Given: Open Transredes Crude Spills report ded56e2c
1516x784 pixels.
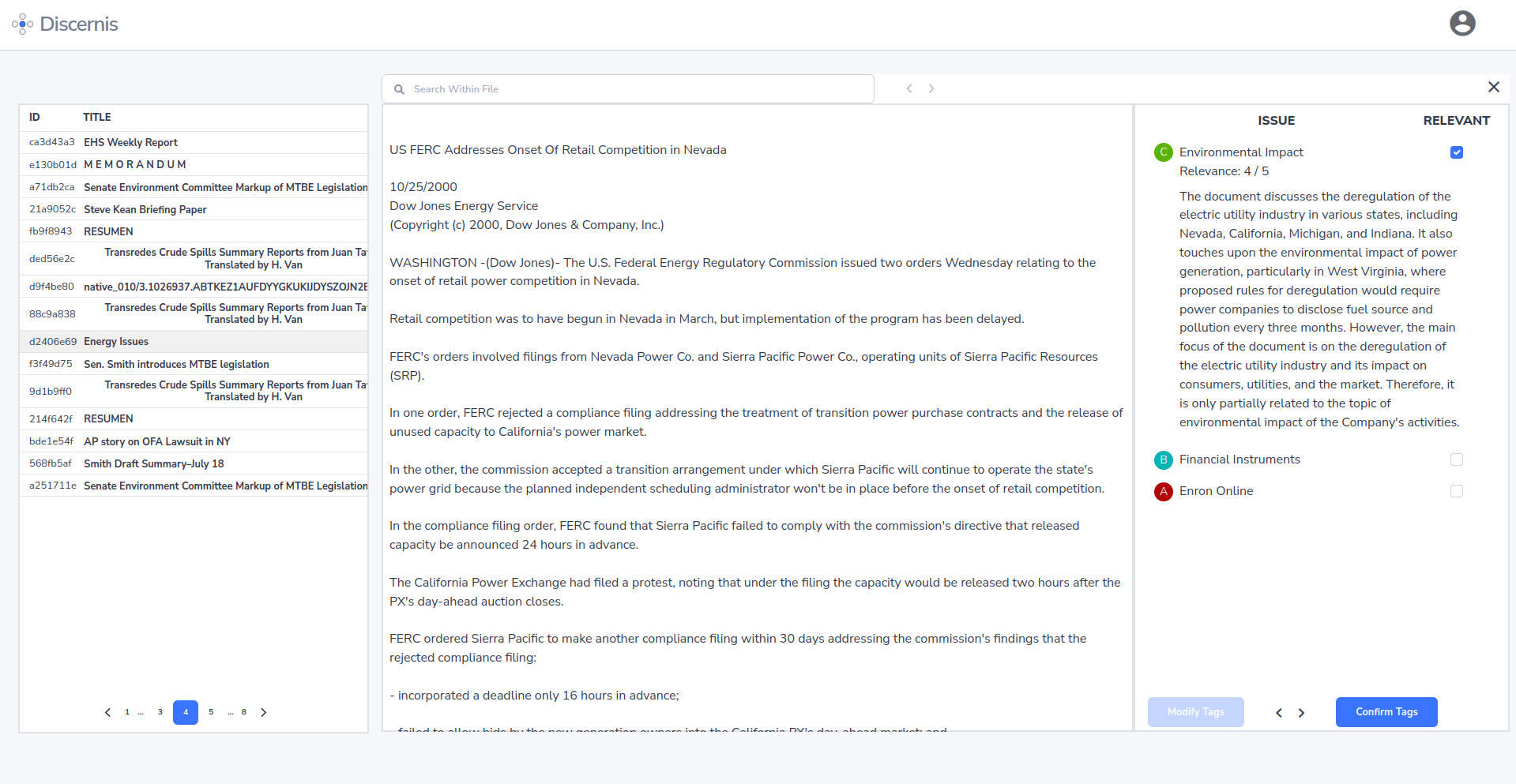Looking at the screenshot, I should tap(194, 258).
